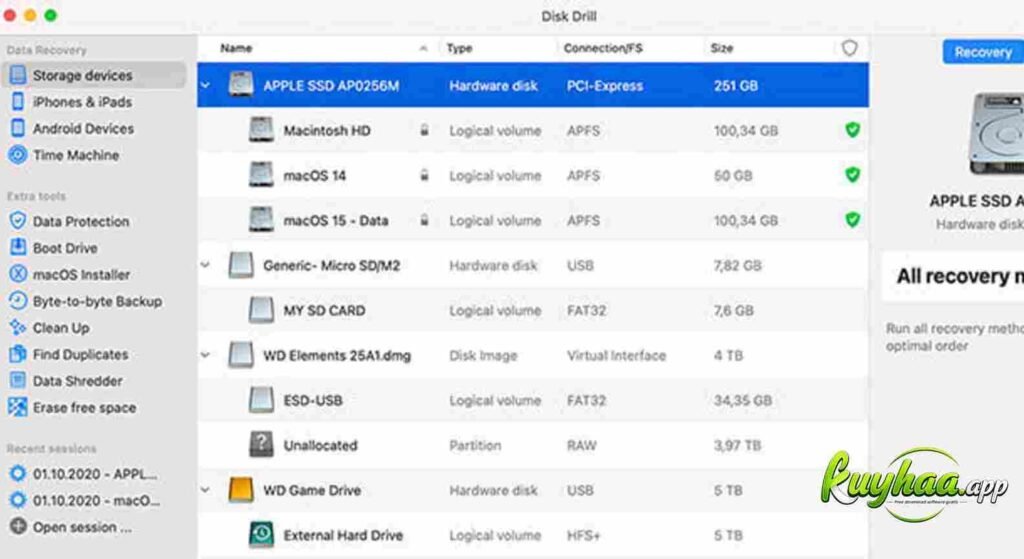
Task: Click the APPLE SSD AP0256M disk icon
Action: [x=241, y=85]
